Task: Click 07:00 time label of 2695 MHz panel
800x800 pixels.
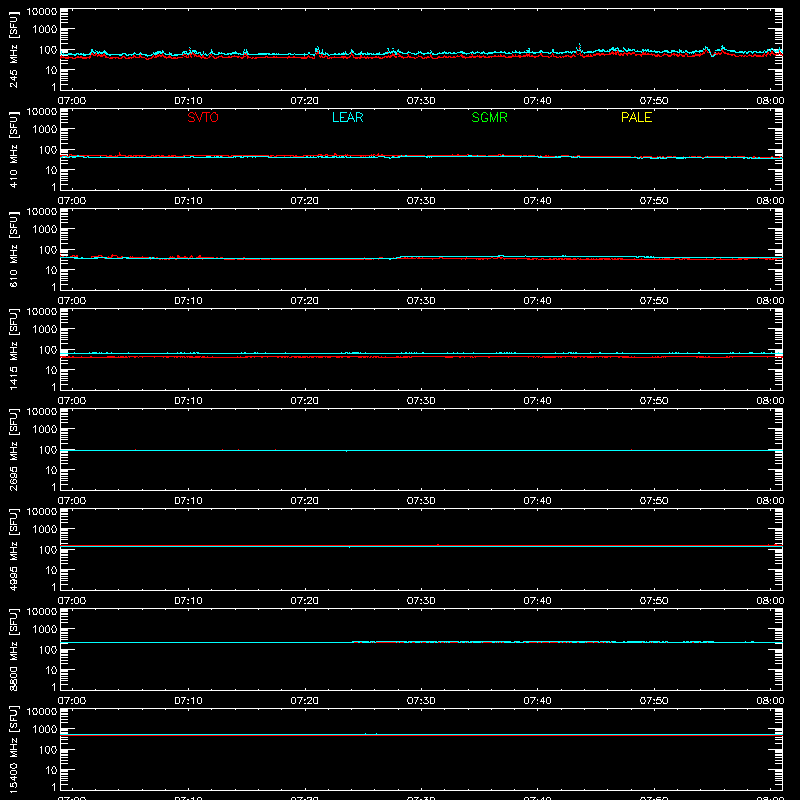Action: point(72,501)
